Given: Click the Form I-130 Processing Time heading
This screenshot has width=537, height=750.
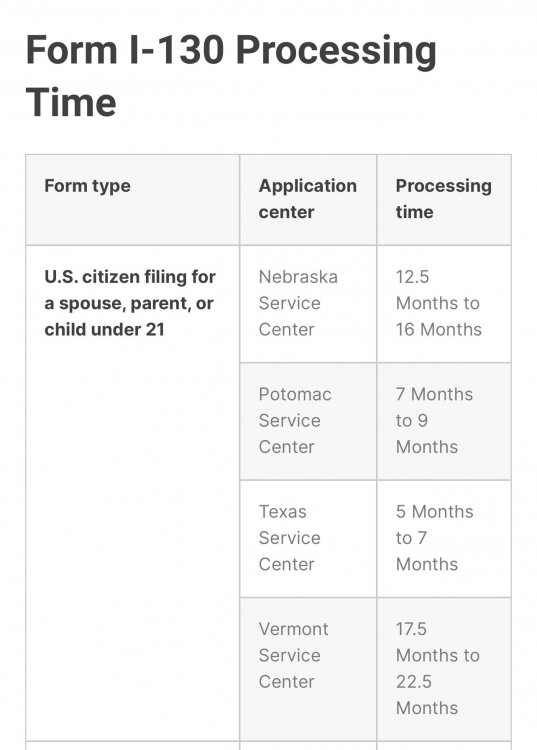Looking at the screenshot, I should (231, 76).
